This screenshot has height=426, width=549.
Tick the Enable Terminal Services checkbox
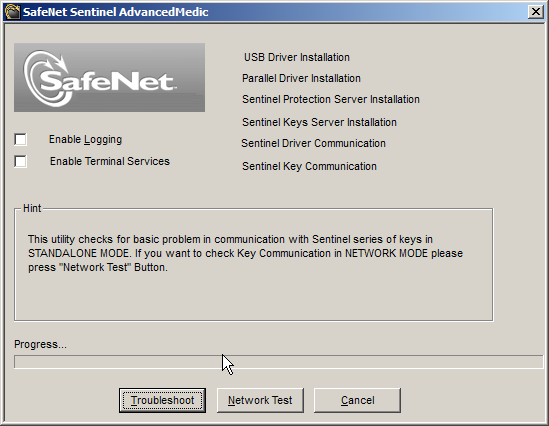tap(20, 161)
